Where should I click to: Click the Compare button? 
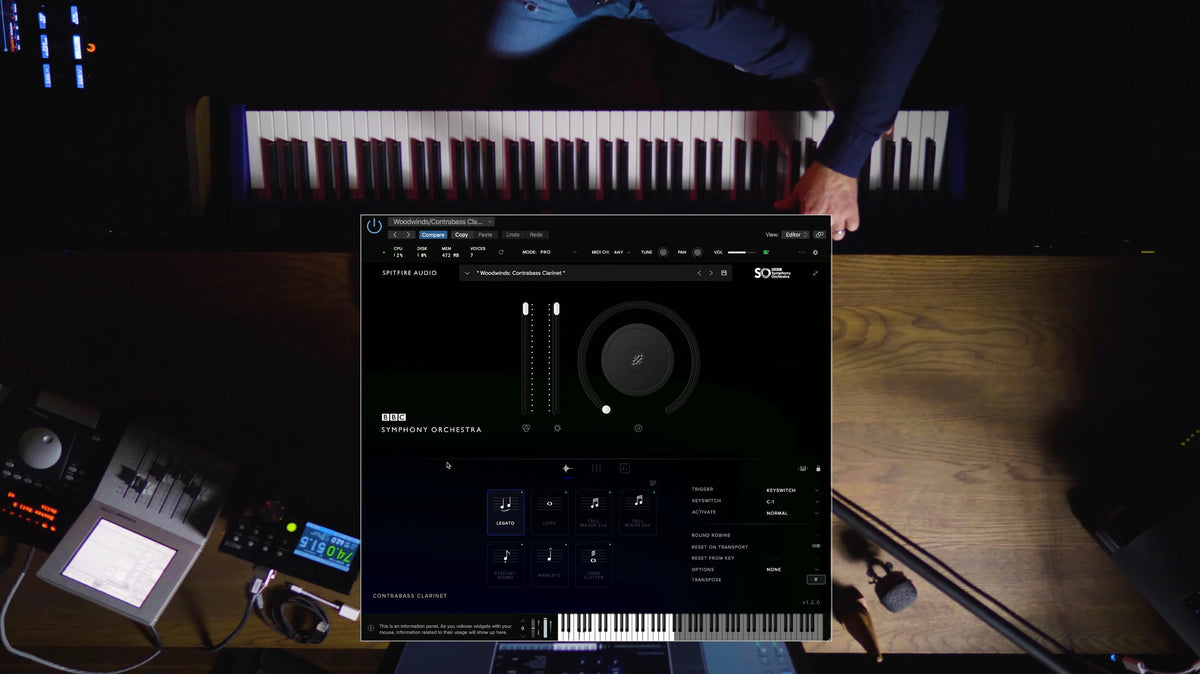(433, 235)
